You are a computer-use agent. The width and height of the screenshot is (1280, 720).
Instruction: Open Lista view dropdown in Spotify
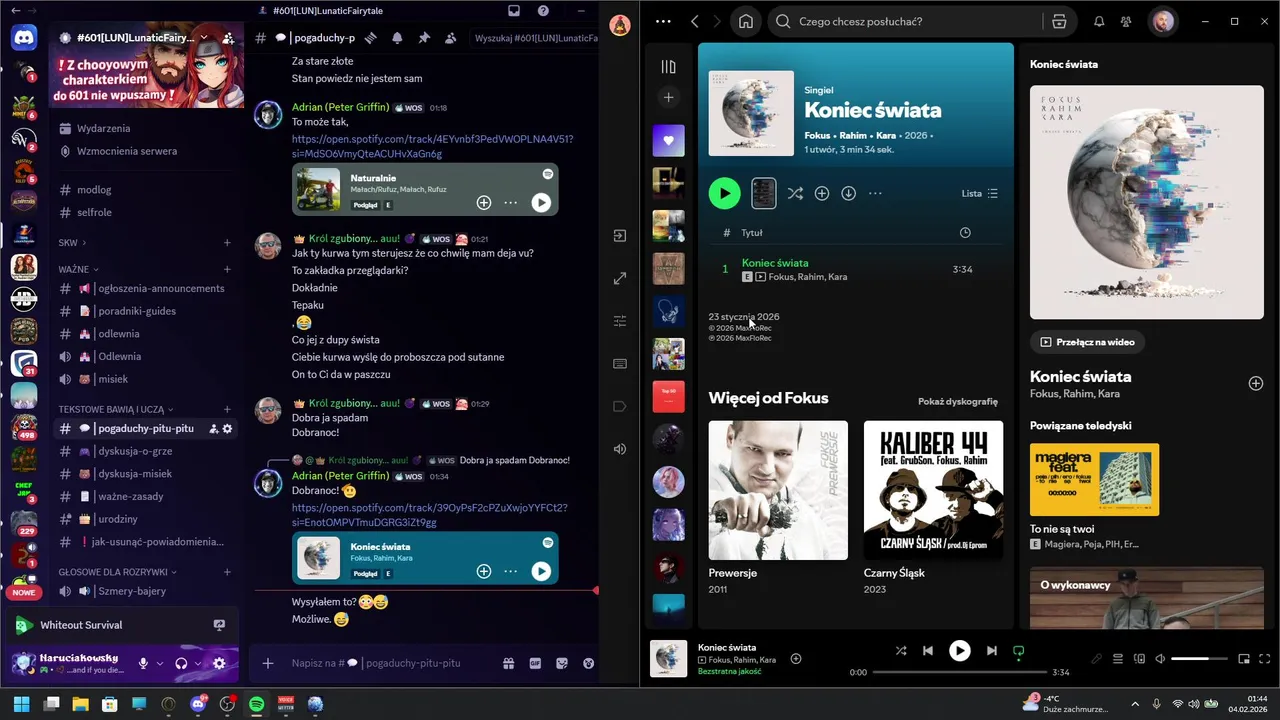click(979, 193)
